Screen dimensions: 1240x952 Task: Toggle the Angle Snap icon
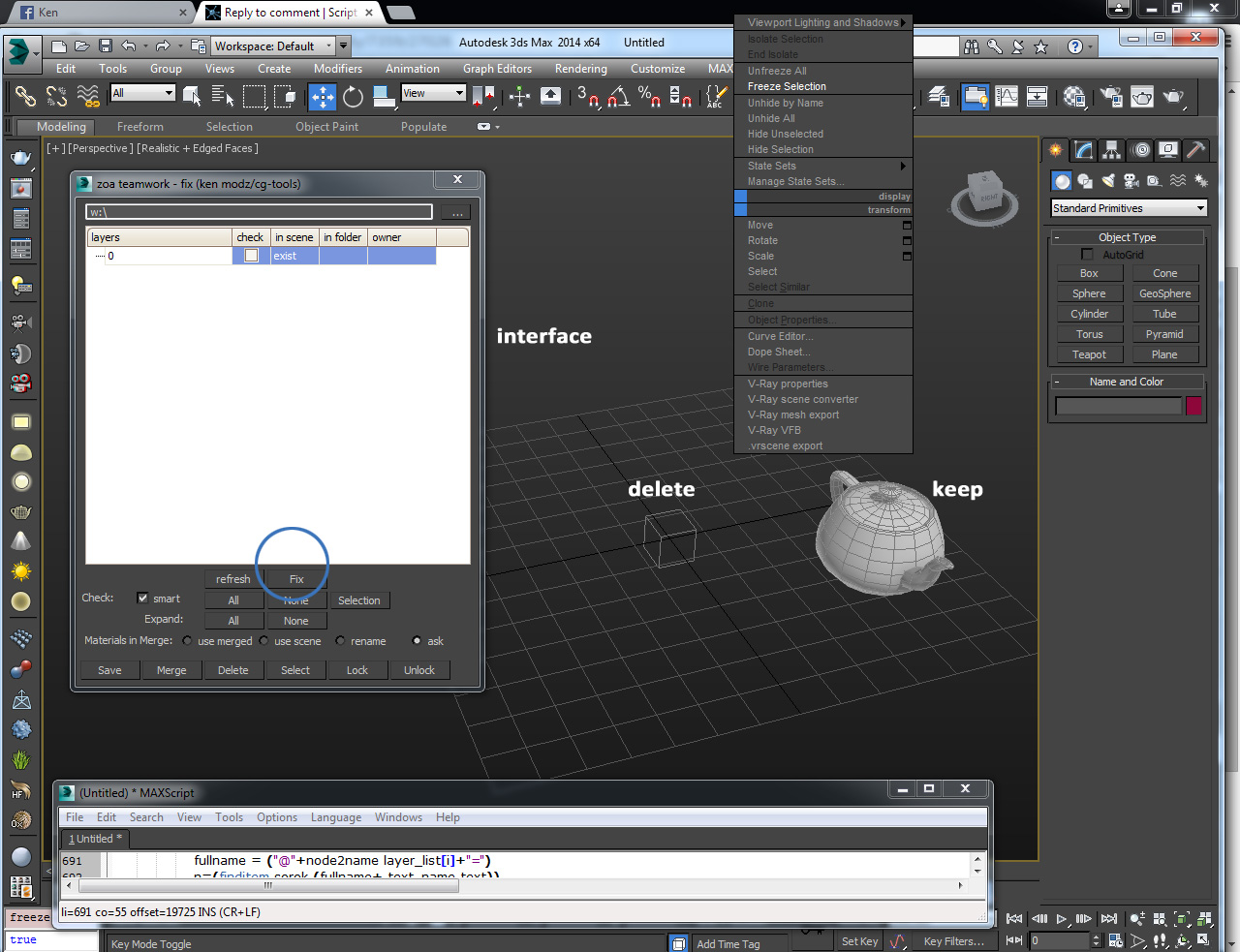coord(618,96)
